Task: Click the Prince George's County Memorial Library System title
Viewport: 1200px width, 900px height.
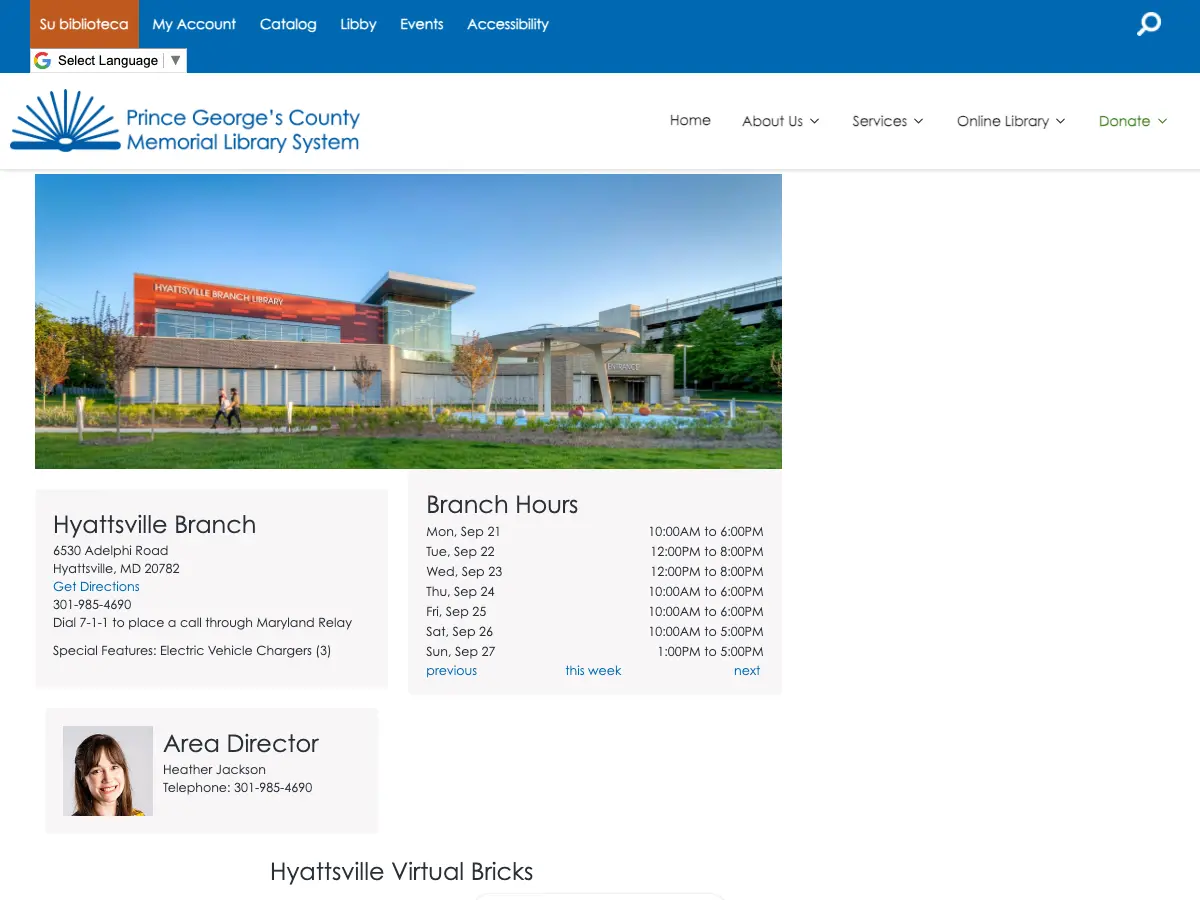Action: [242, 130]
